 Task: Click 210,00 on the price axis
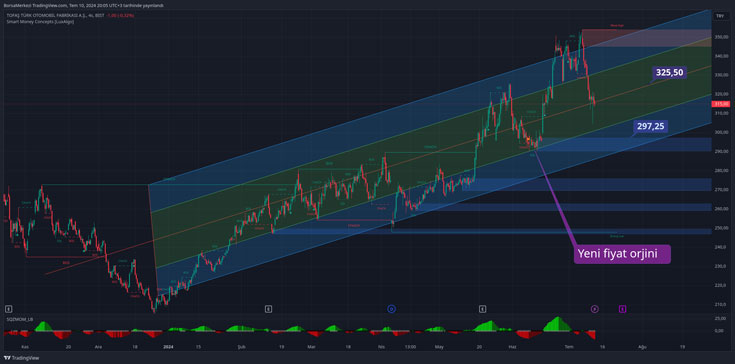point(720,305)
